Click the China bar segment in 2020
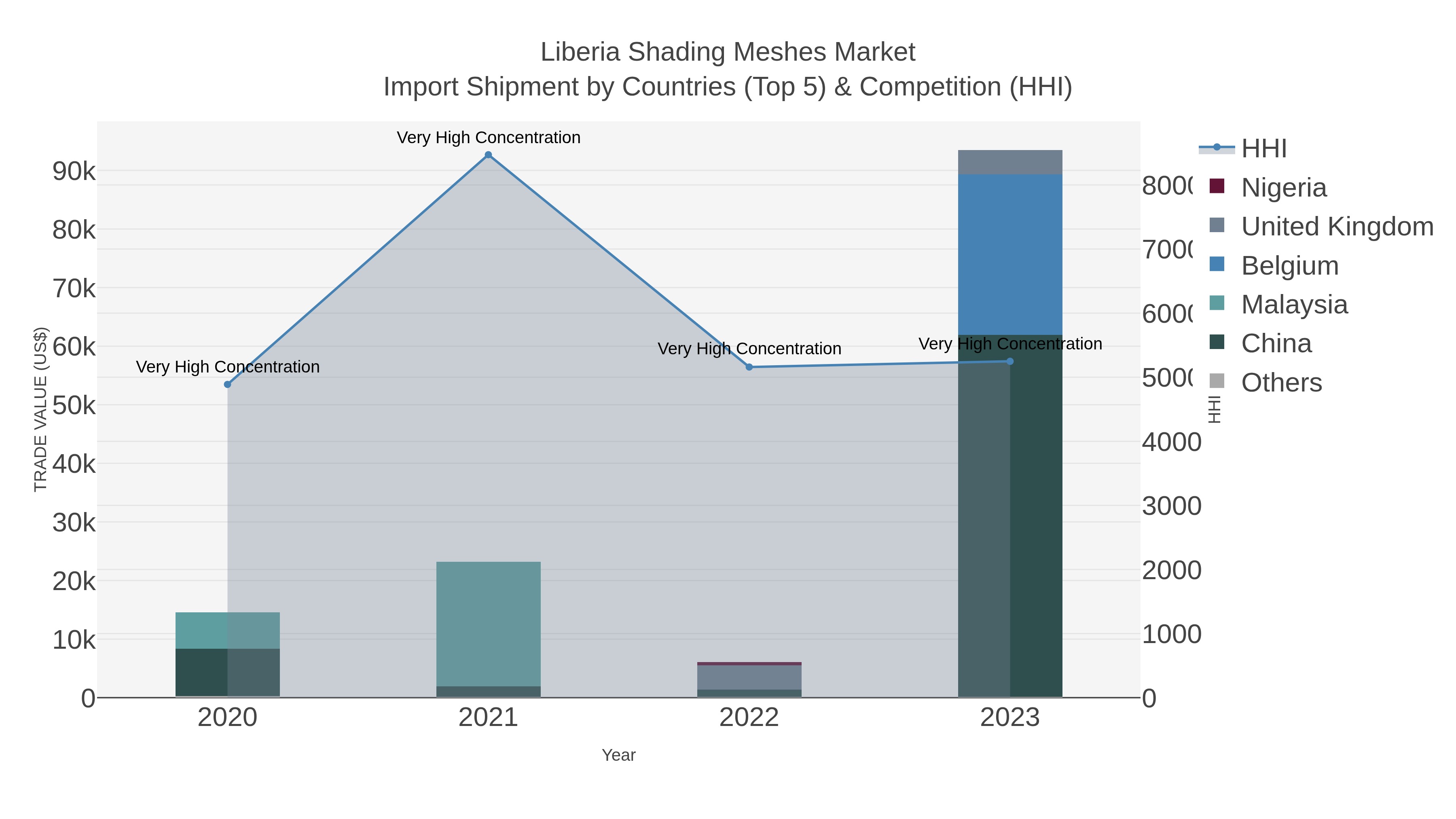Screen dimensions: 1456x819 [x=228, y=672]
